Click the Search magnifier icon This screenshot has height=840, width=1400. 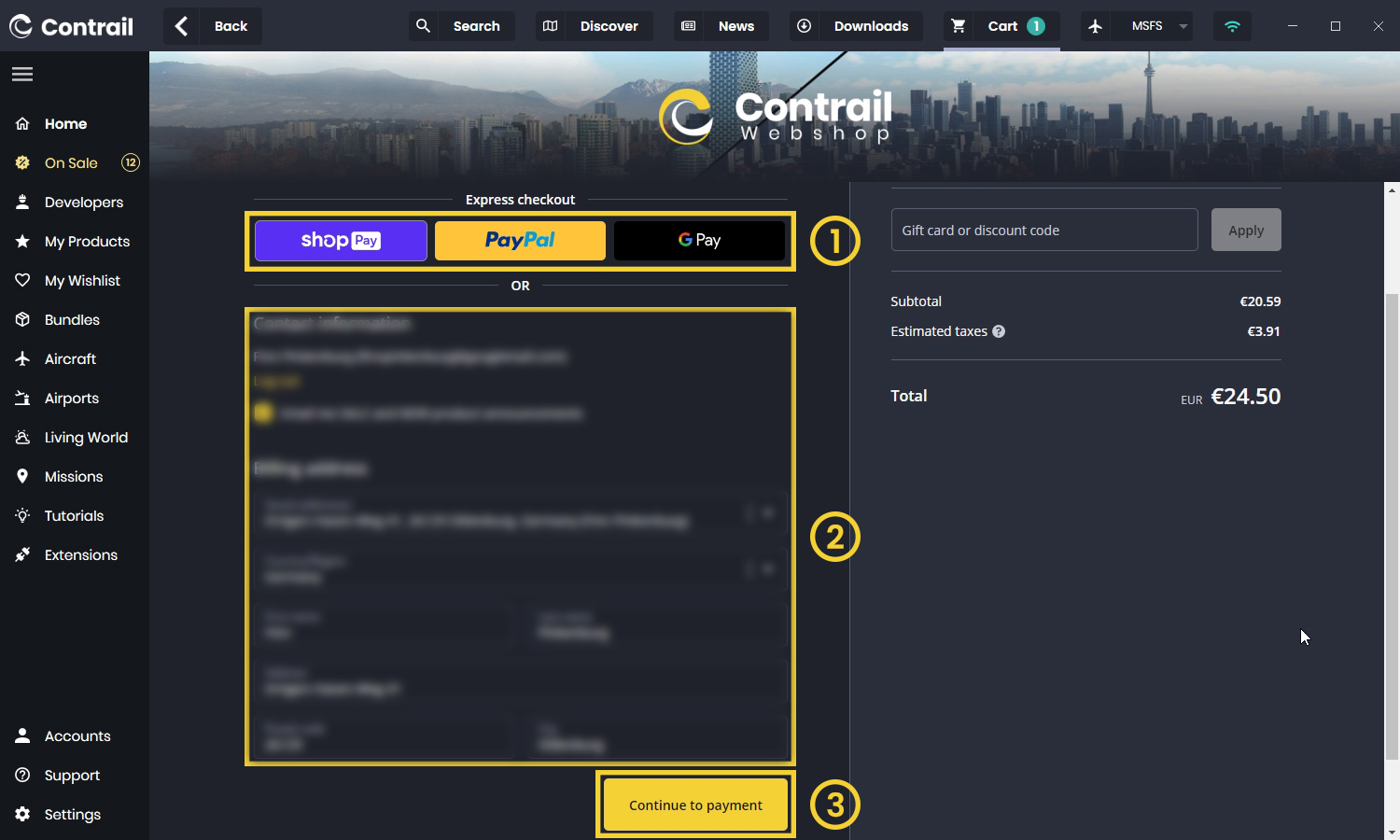point(423,26)
